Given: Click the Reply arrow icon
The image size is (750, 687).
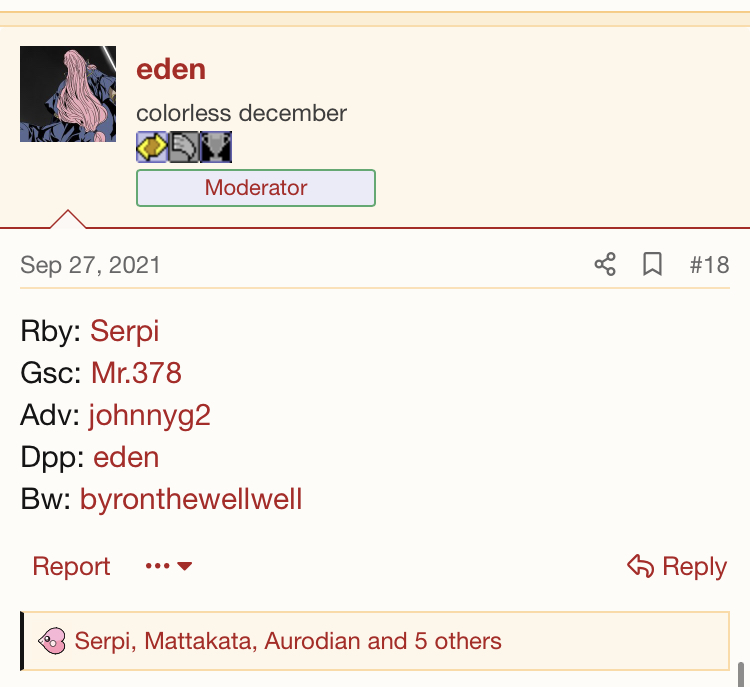Looking at the screenshot, I should point(640,566).
